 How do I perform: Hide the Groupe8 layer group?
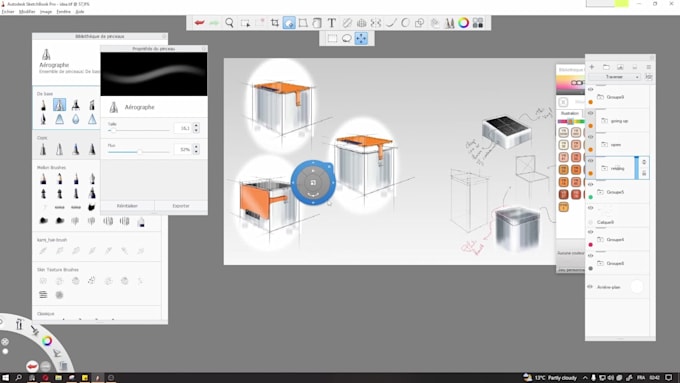click(x=590, y=256)
